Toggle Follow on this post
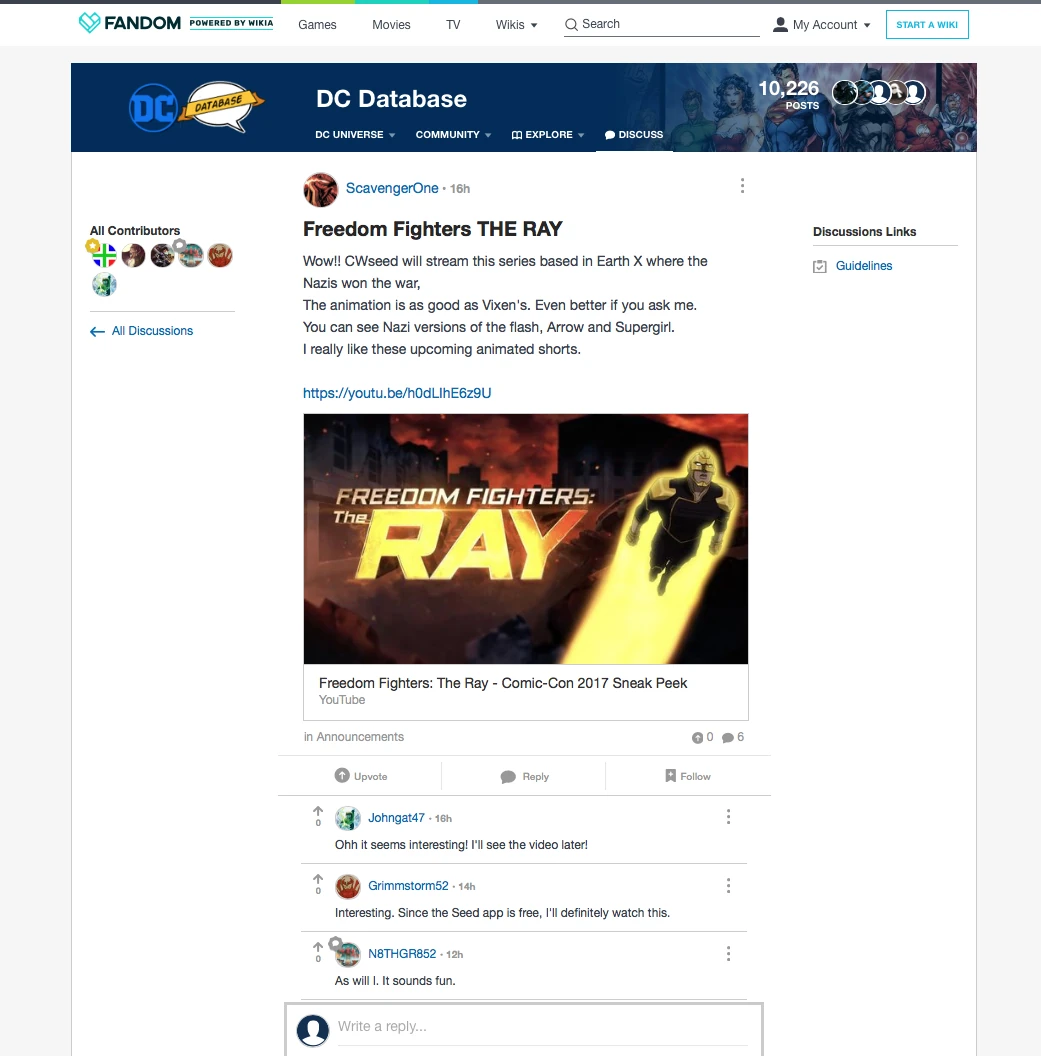Screen dimensions: 1041x1056 pyautogui.click(x=688, y=776)
